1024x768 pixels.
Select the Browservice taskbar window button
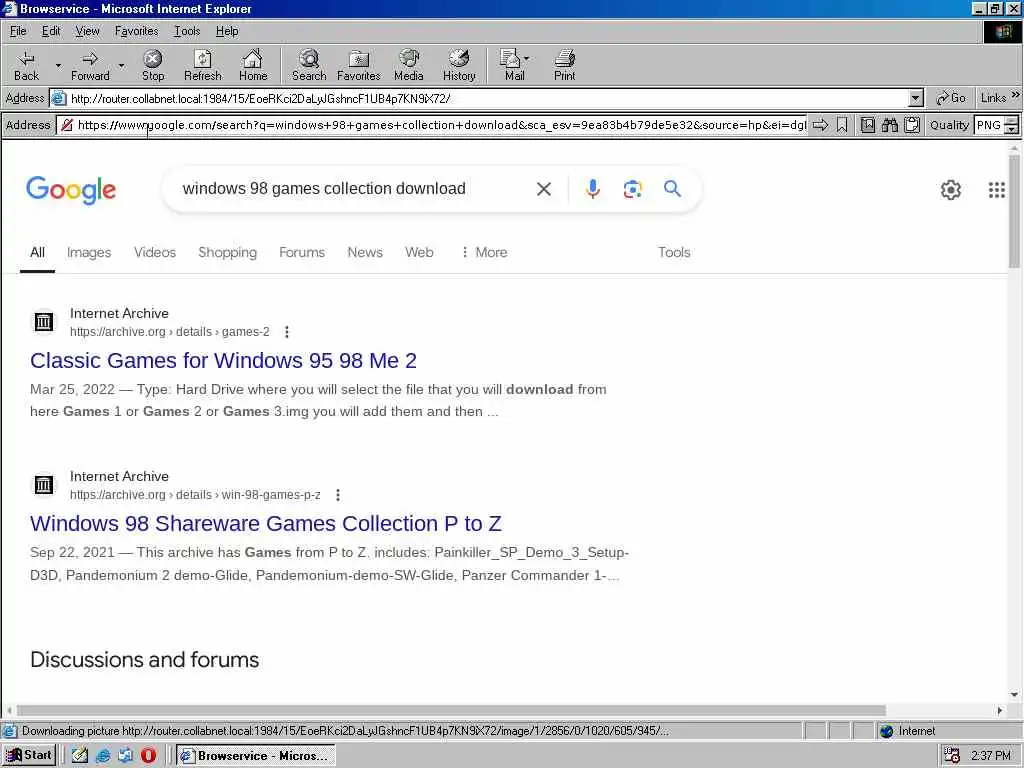(x=255, y=756)
